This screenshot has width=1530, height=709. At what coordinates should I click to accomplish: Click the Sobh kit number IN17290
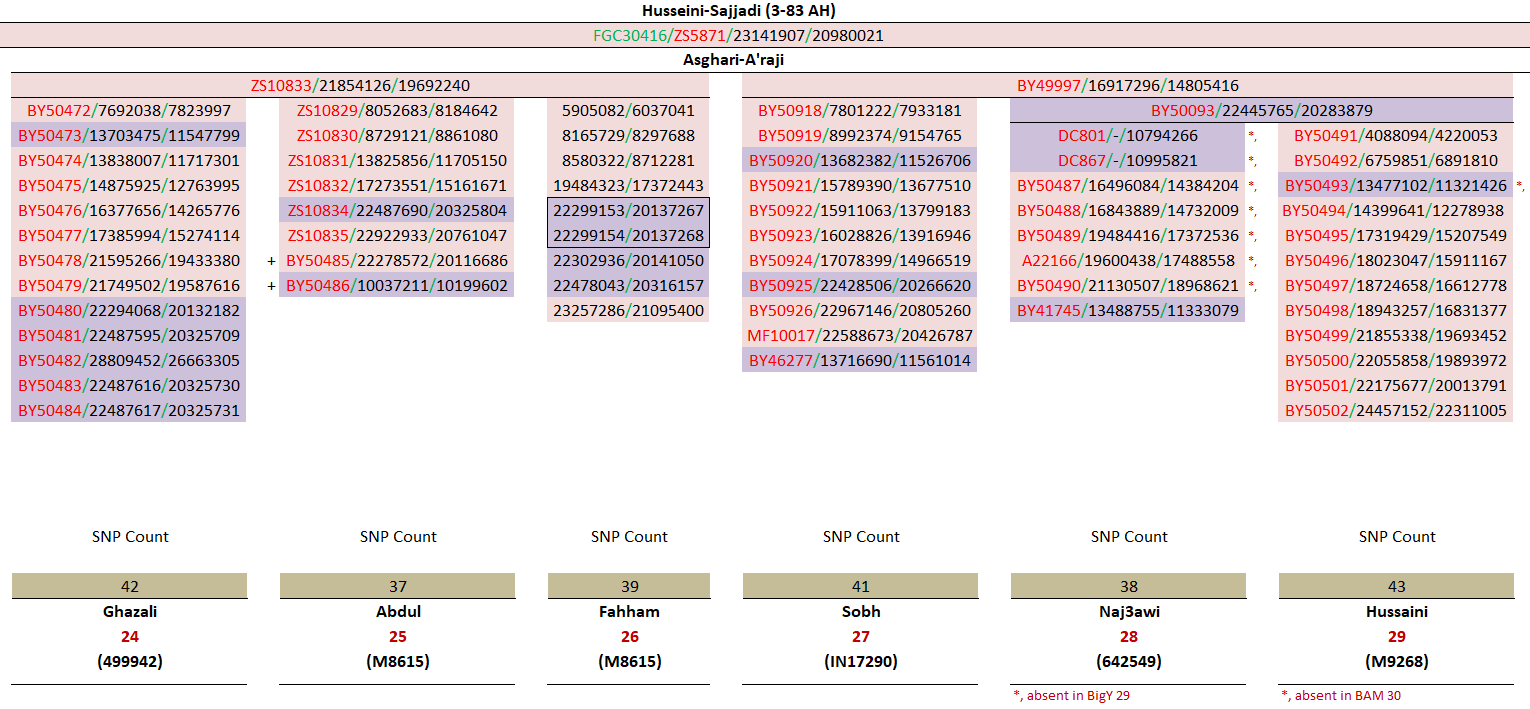pos(860,661)
